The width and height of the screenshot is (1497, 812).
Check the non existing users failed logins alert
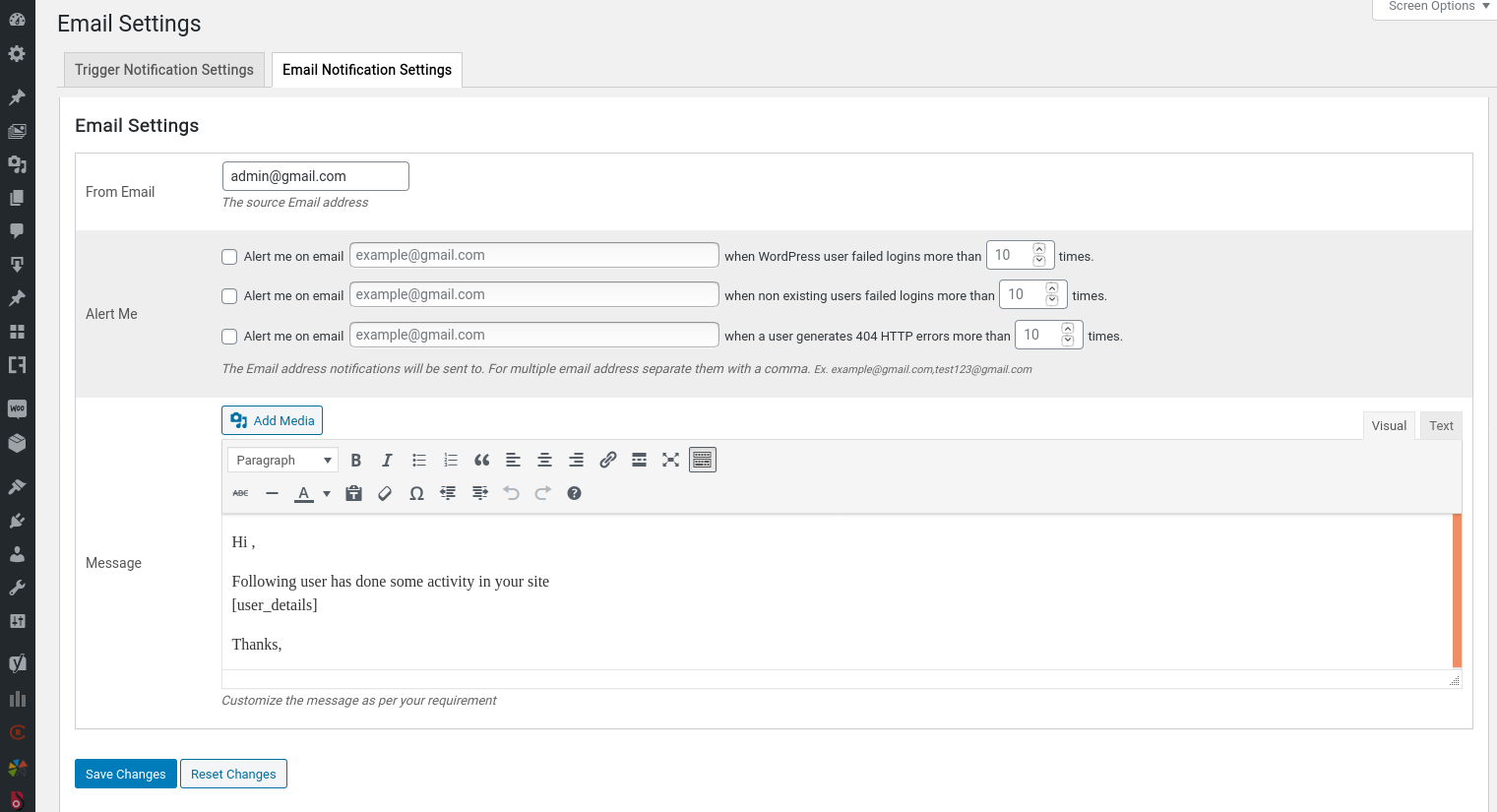coord(229,296)
